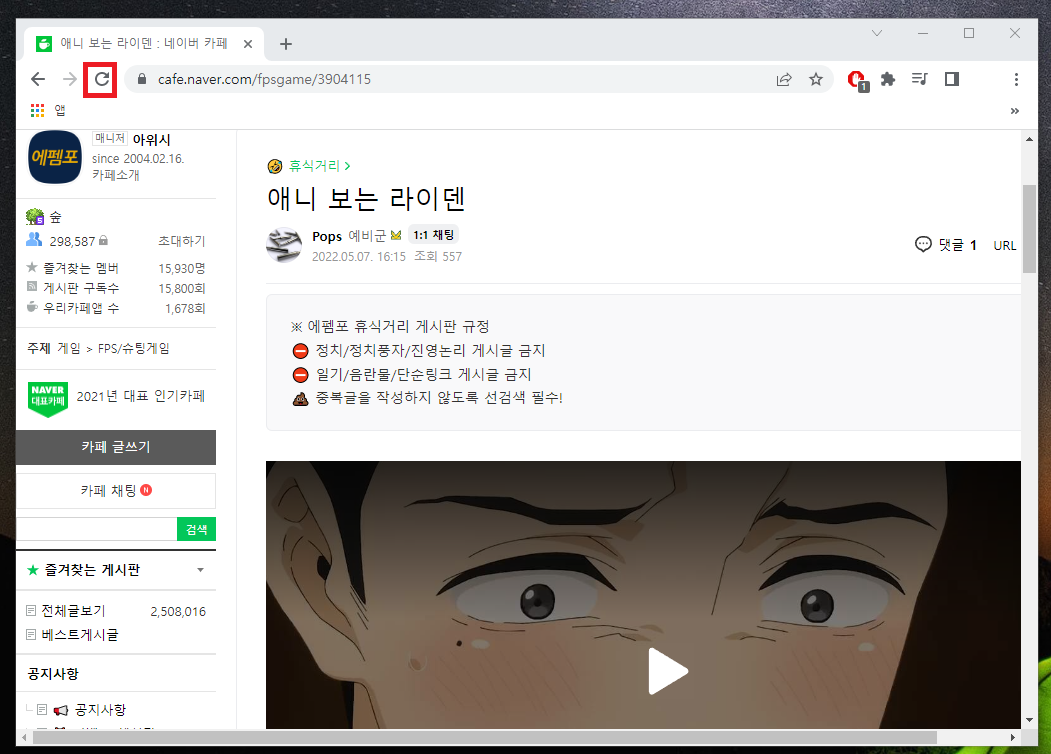Click the 2021년 대표 인기카페 text
Screen dimensions: 1051x754
click(141, 396)
